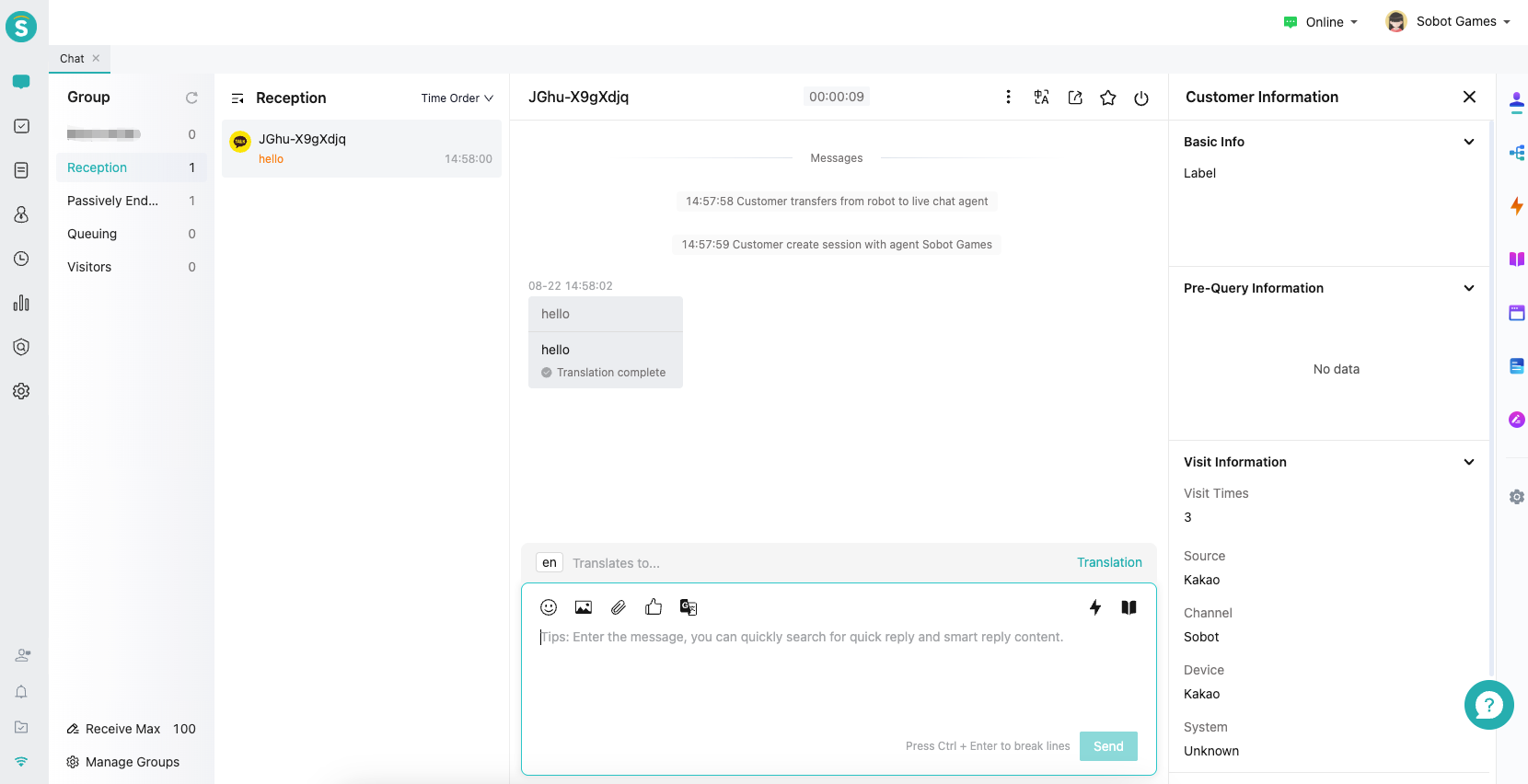Viewport: 1528px width, 784px height.
Task: Select the Reception group item
Action: coord(98,167)
